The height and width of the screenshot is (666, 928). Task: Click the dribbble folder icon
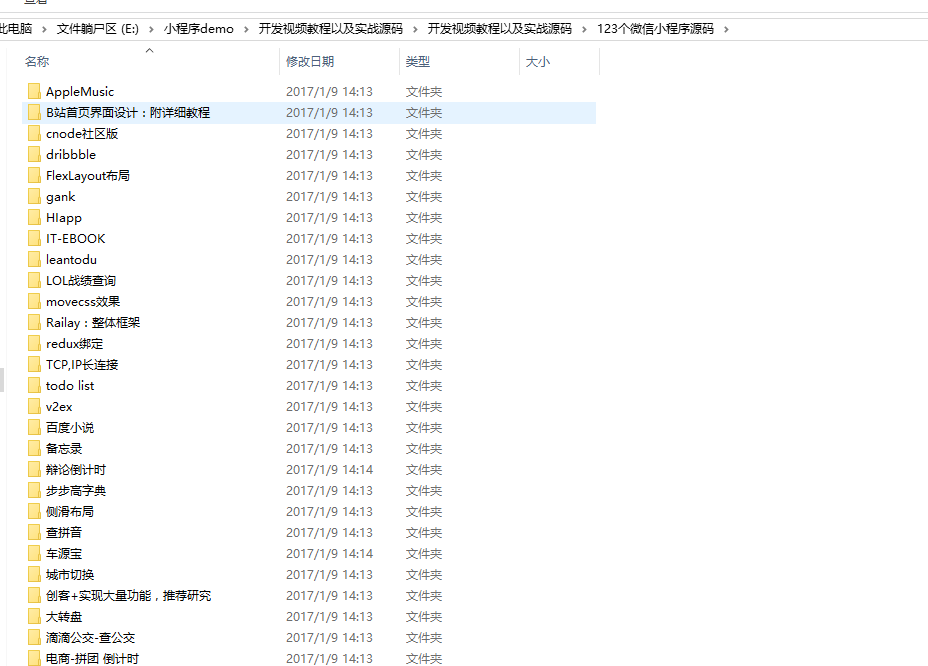(34, 155)
